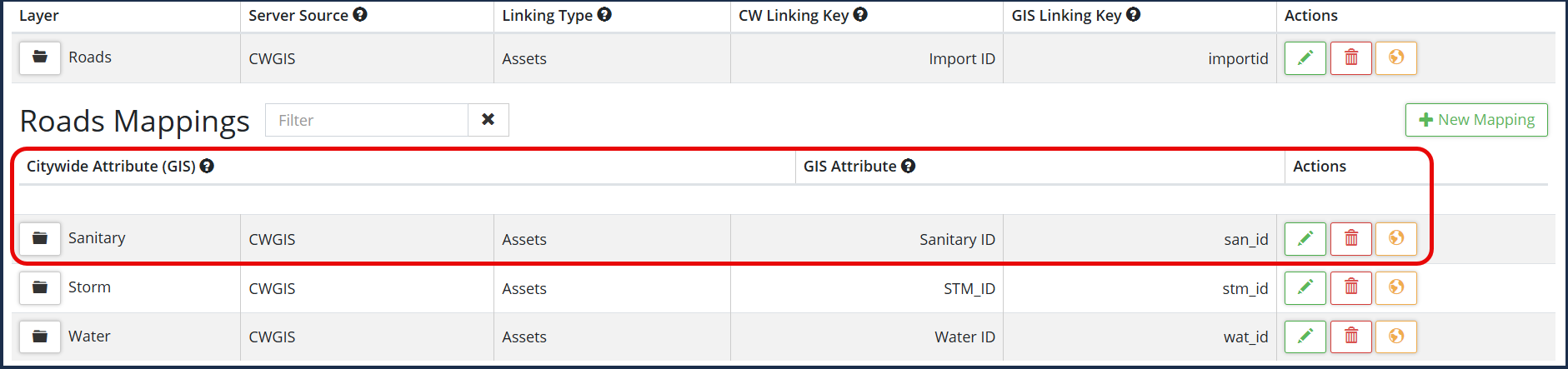Viewport: 1568px width, 369px height.
Task: Expand the Sanitary layer folder
Action: (x=40, y=238)
